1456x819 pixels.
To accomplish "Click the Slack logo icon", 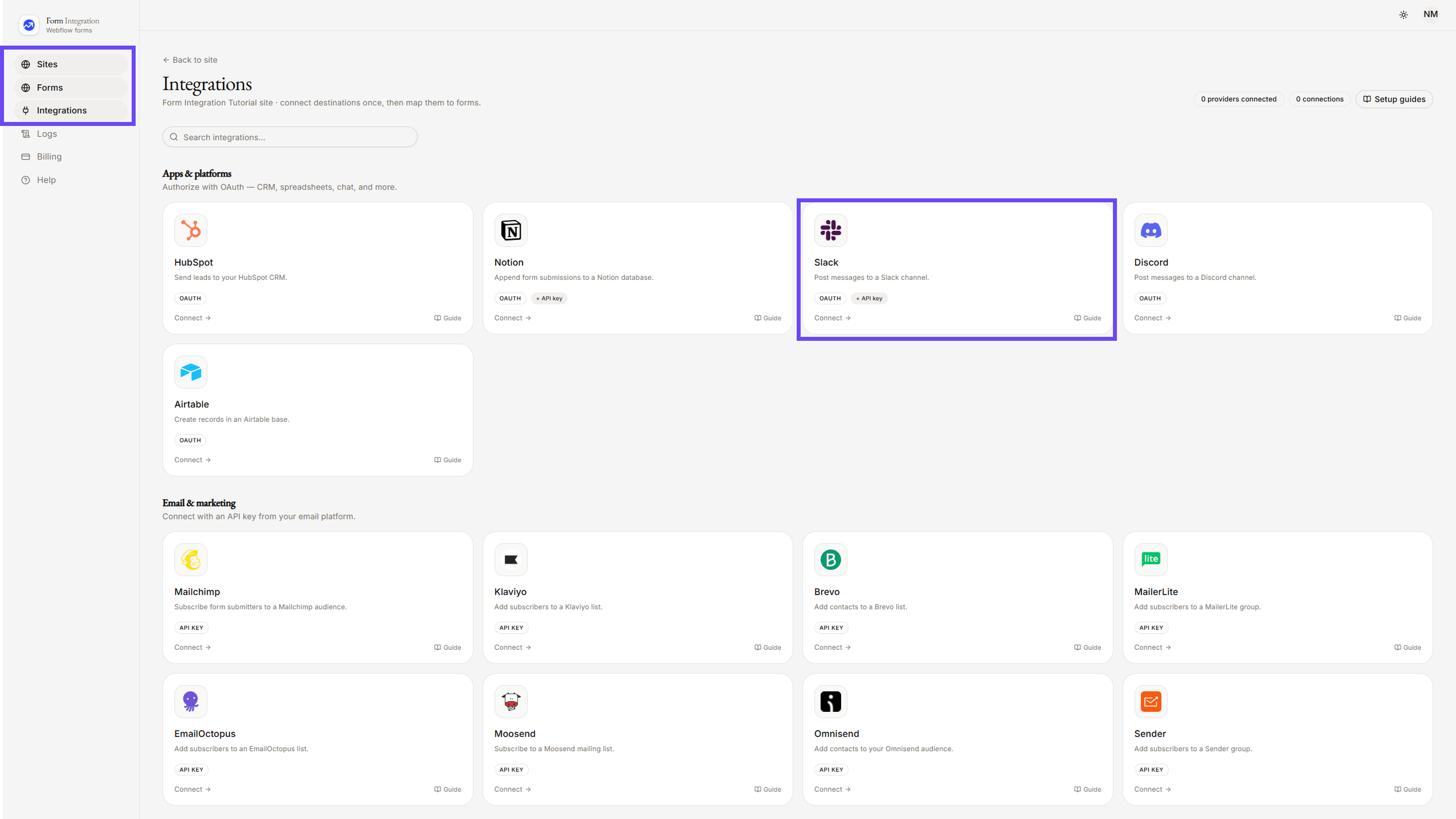I will 830,230.
